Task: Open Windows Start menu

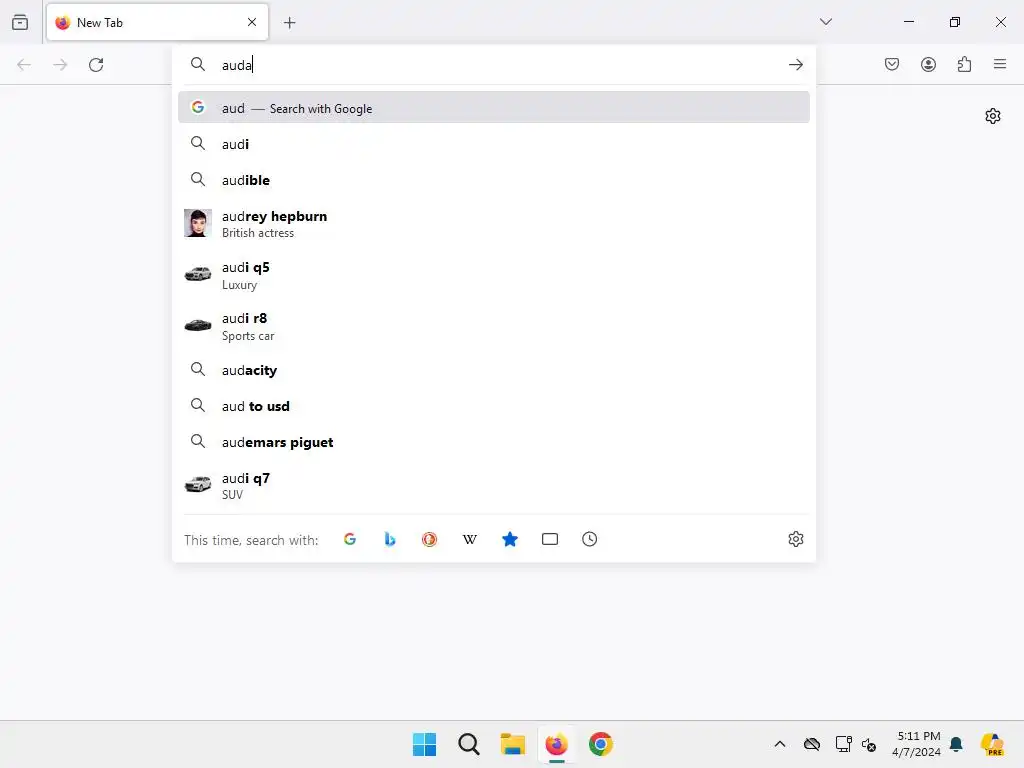Action: click(x=424, y=744)
